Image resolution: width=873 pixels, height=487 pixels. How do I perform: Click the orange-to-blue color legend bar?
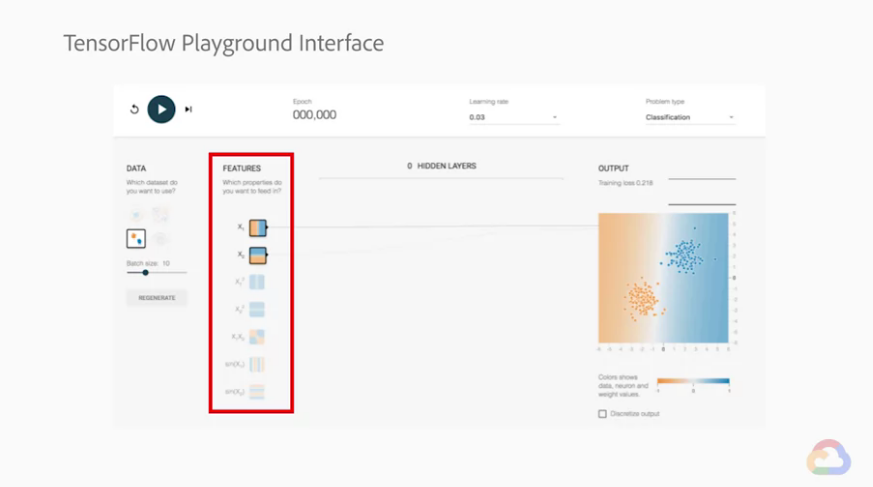[693, 381]
